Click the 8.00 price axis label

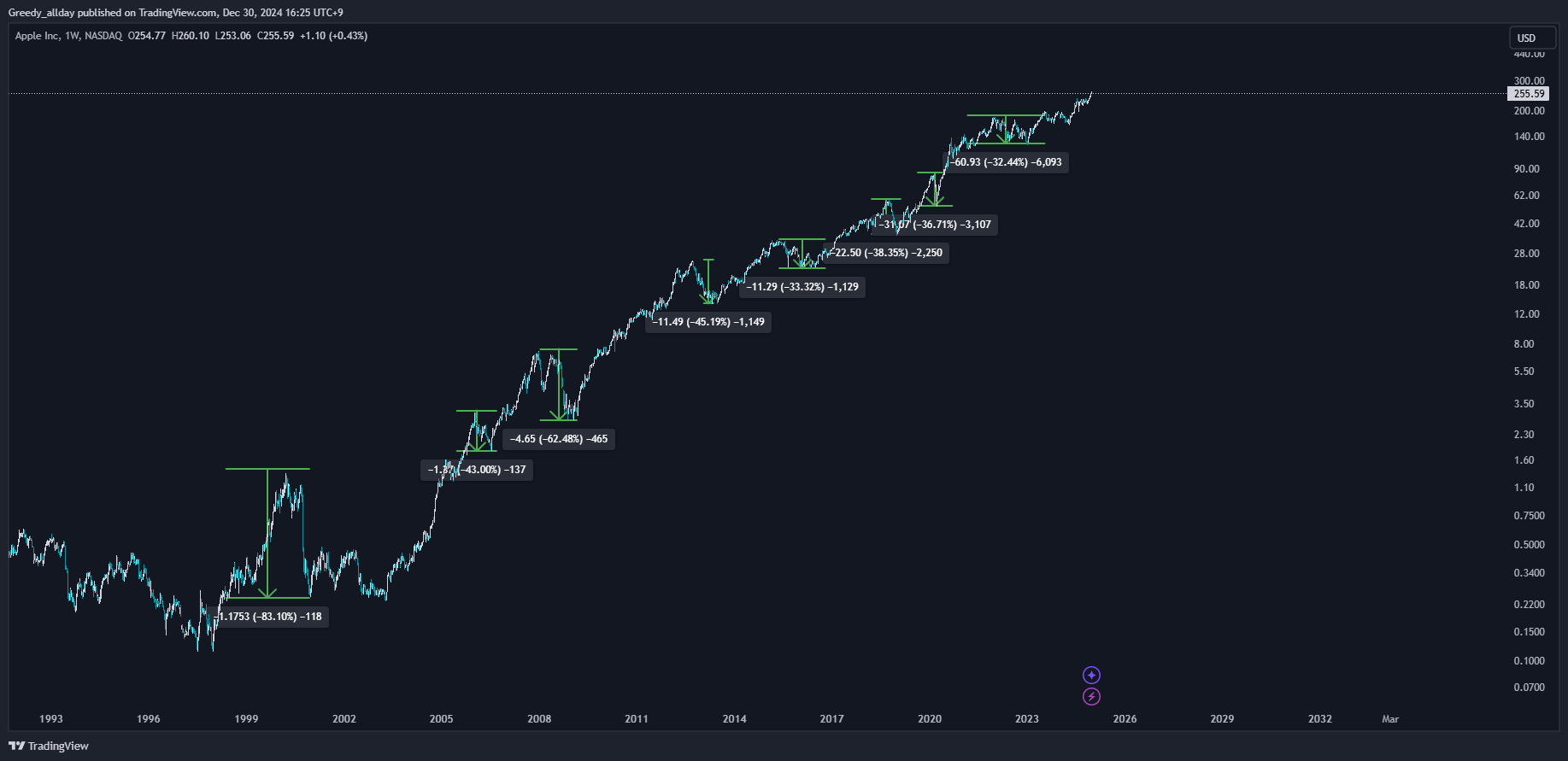1524,344
